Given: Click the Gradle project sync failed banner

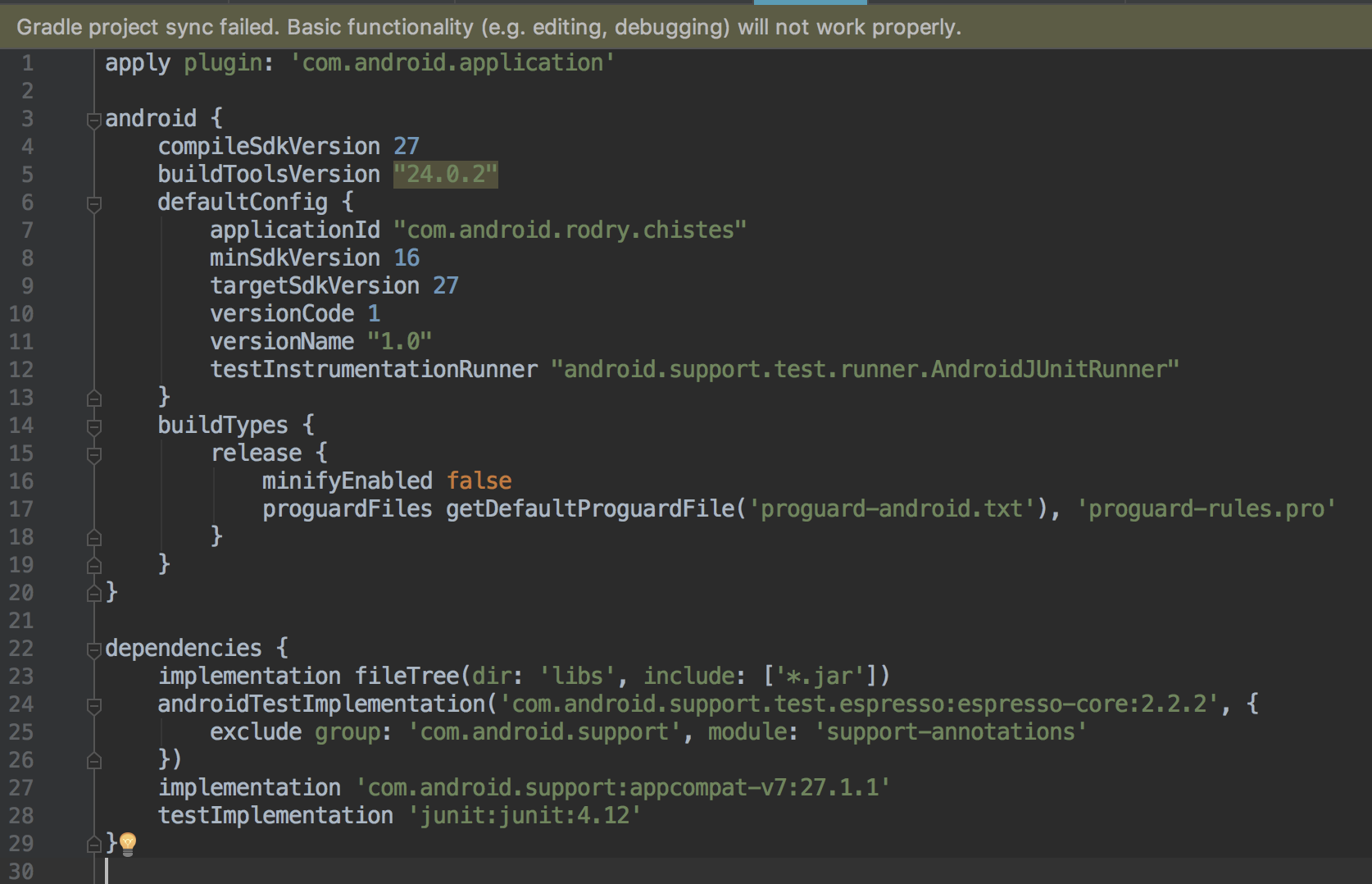Looking at the screenshot, I should click(686, 27).
